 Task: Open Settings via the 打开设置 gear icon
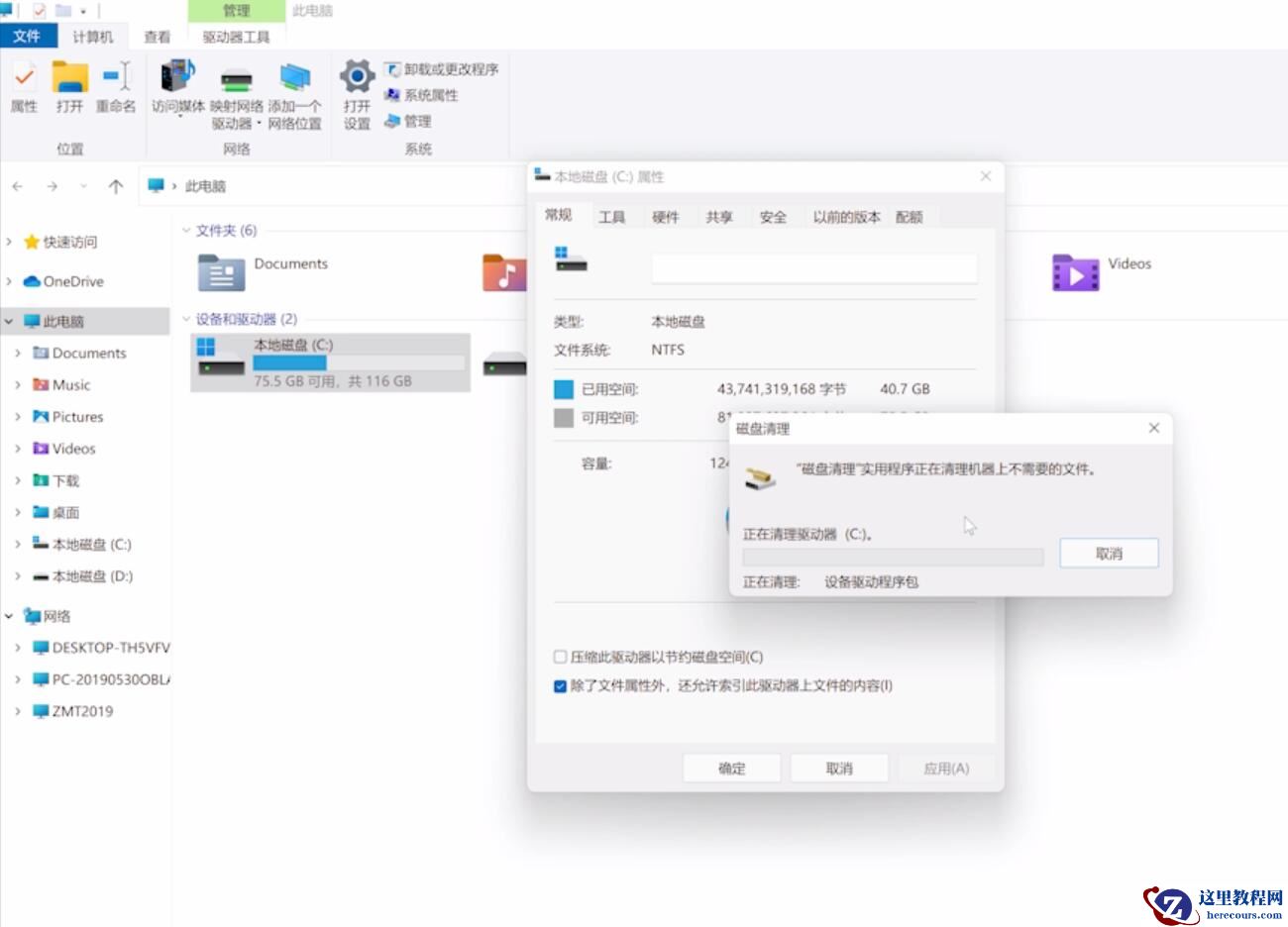355,89
